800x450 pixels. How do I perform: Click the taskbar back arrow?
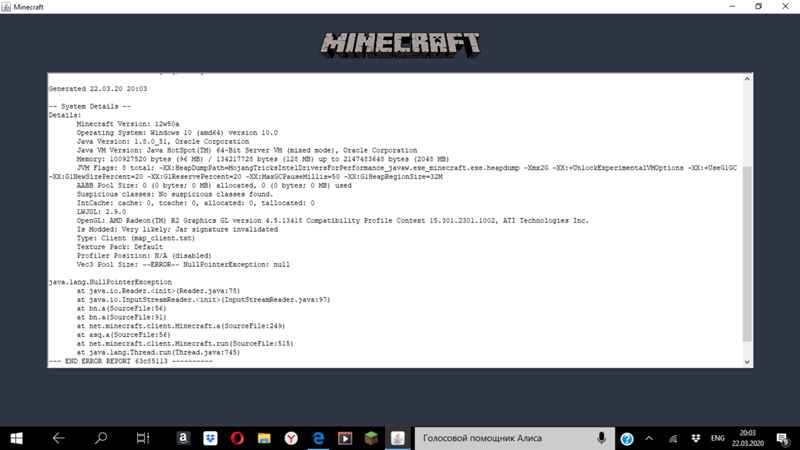[59, 438]
